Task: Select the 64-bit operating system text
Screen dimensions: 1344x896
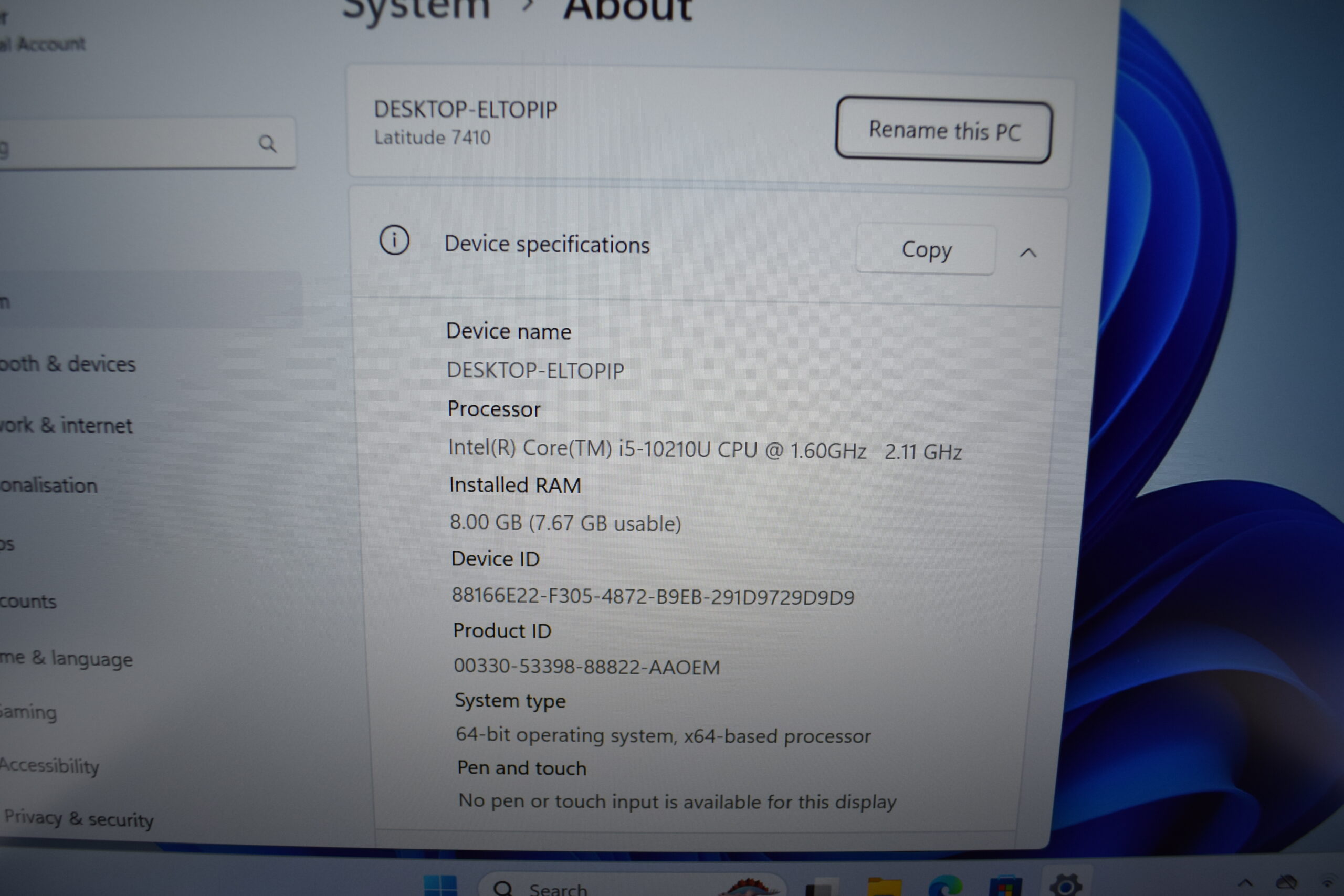Action: tap(663, 735)
